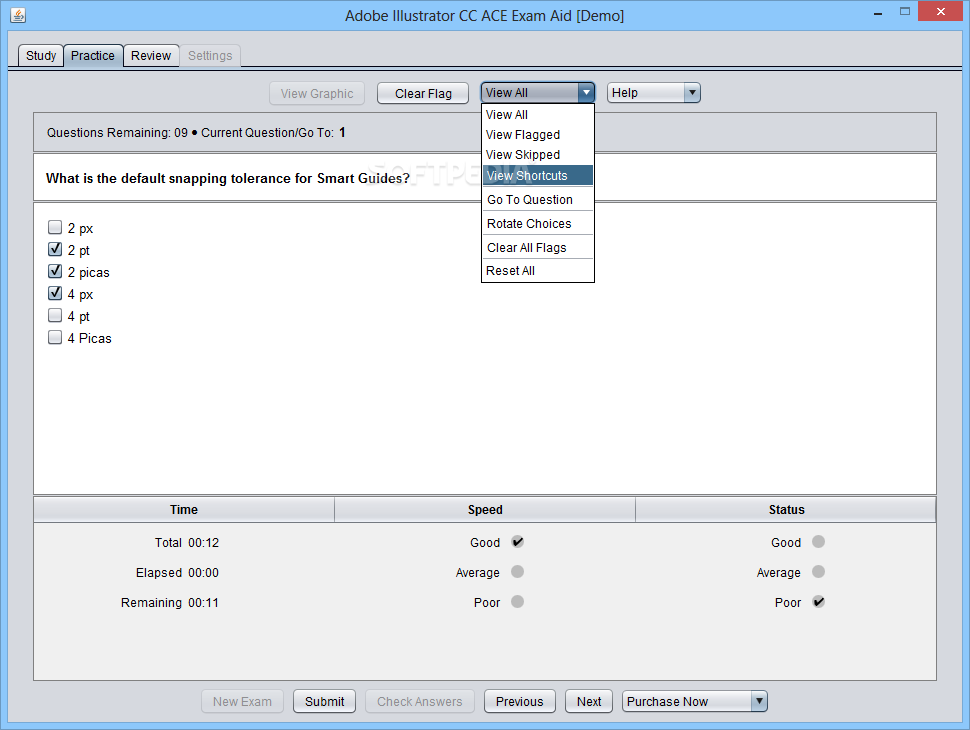Click the New Exam button
Image resolution: width=970 pixels, height=730 pixels.
(x=242, y=702)
